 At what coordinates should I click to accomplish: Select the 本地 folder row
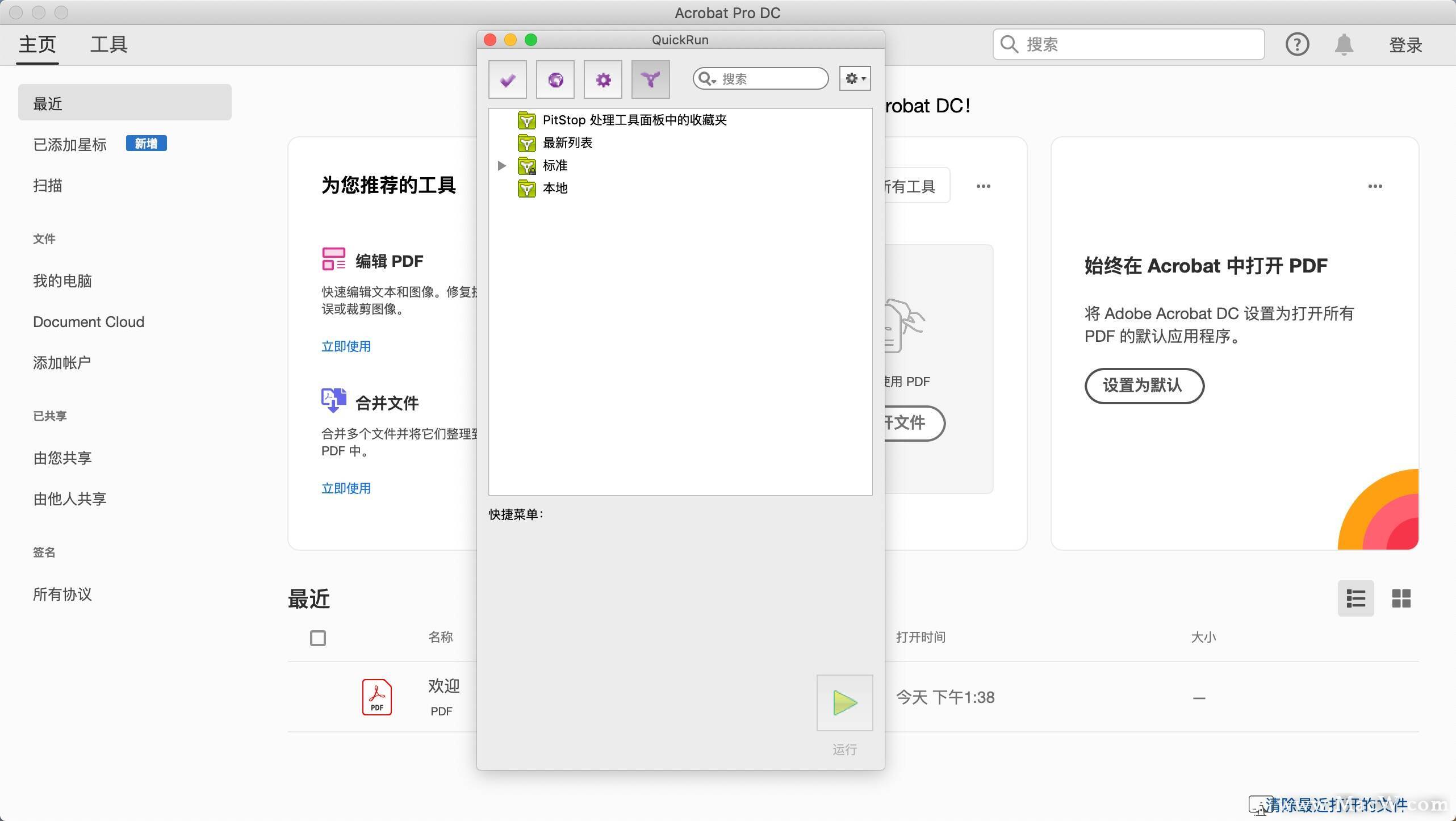coord(680,188)
